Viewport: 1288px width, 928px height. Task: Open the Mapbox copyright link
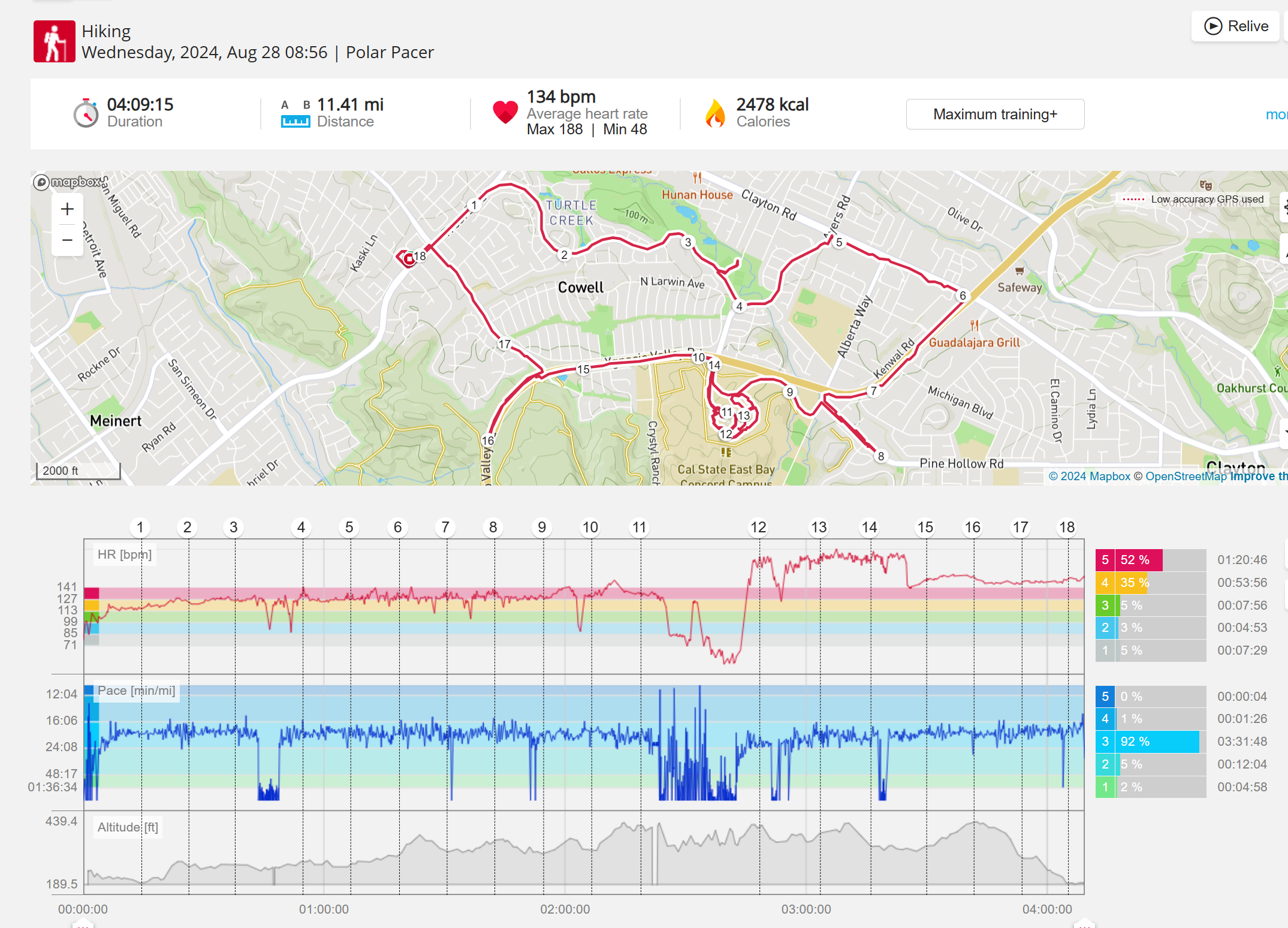(1089, 476)
